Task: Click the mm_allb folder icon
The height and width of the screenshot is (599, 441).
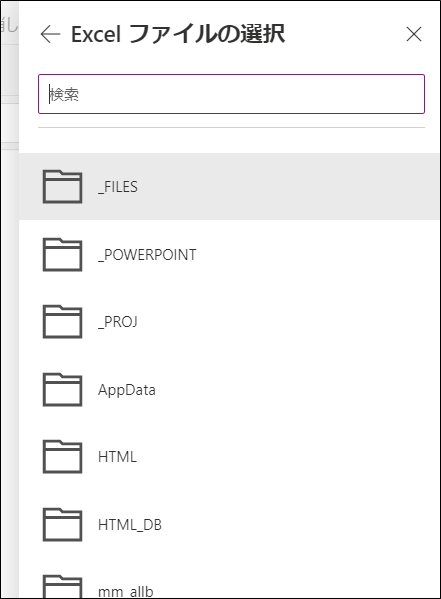Action: coord(62,586)
